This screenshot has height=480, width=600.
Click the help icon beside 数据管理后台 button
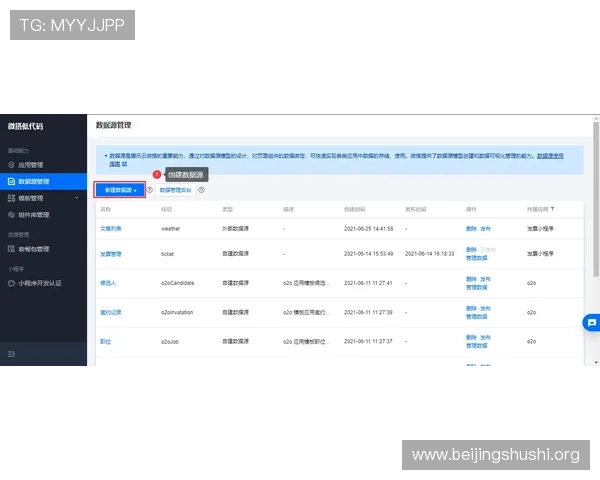coord(201,190)
